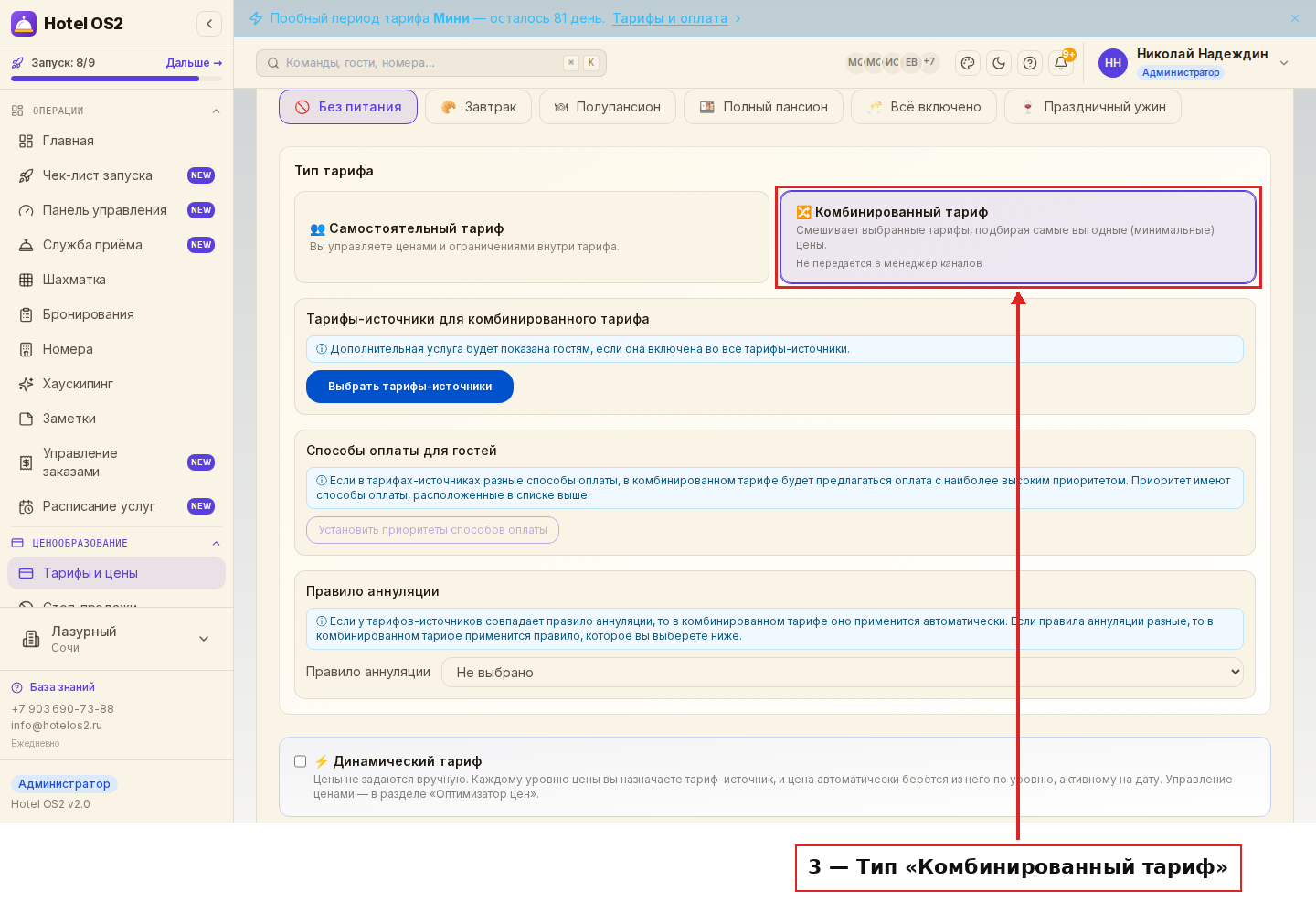Select the Полупансион meal option
This screenshot has height=913, width=1316.
[x=608, y=107]
